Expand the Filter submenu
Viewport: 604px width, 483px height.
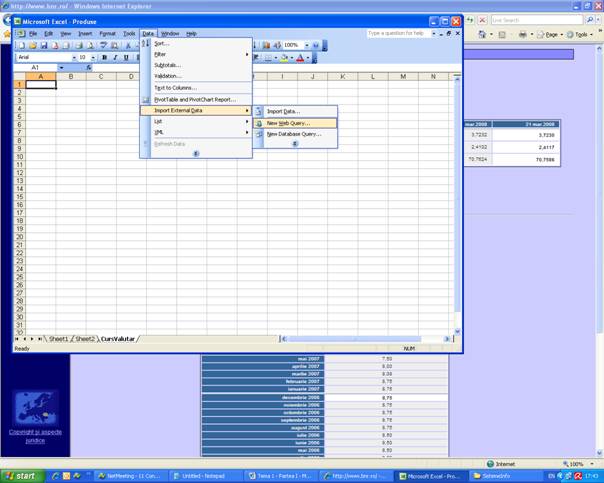tap(196, 54)
